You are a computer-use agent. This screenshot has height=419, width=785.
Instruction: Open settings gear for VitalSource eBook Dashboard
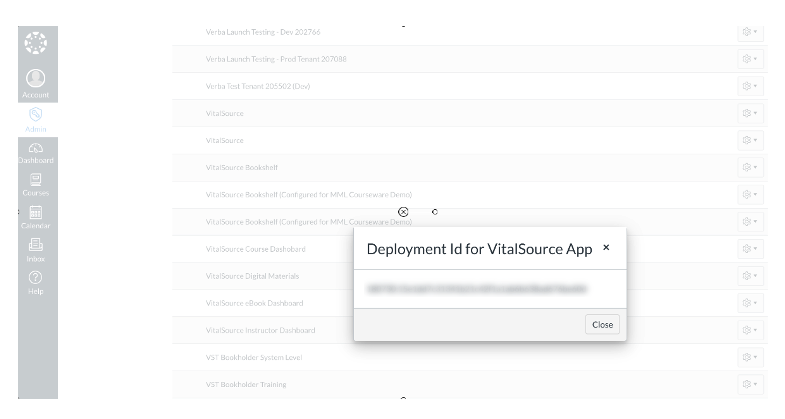(x=750, y=302)
